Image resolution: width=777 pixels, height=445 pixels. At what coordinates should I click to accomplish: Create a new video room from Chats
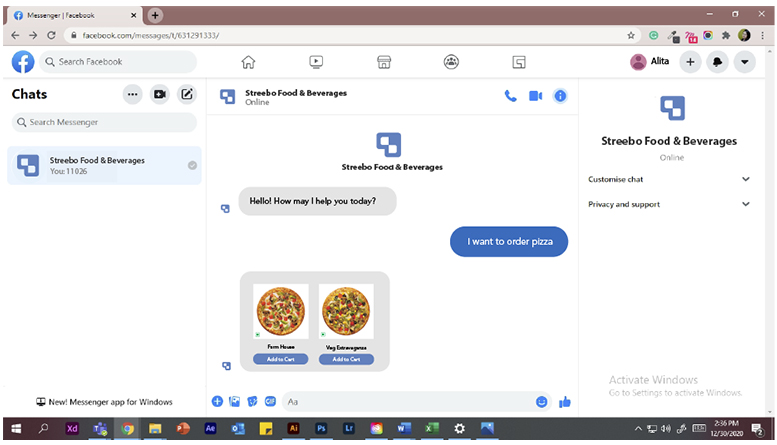click(160, 94)
